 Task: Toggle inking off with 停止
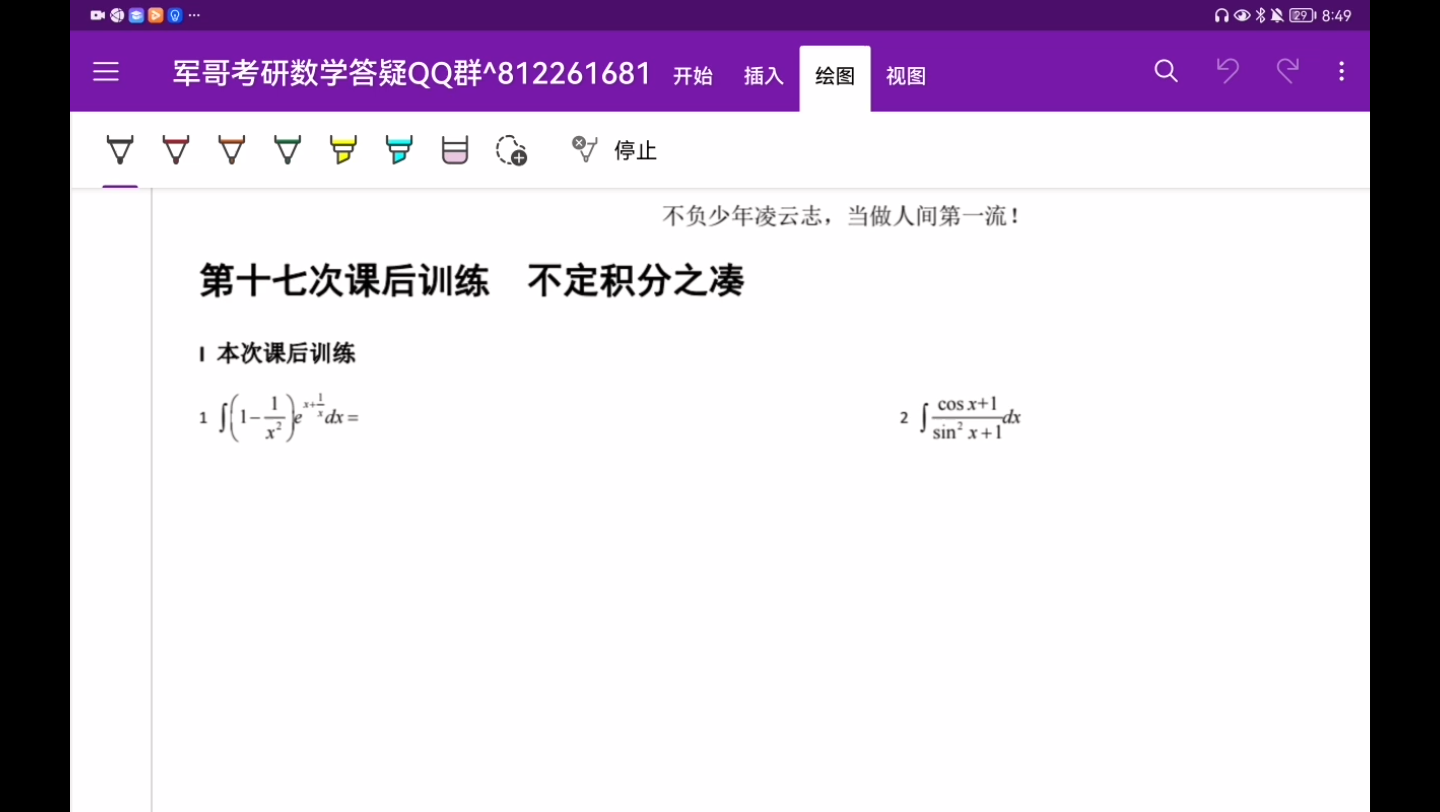[x=634, y=151]
